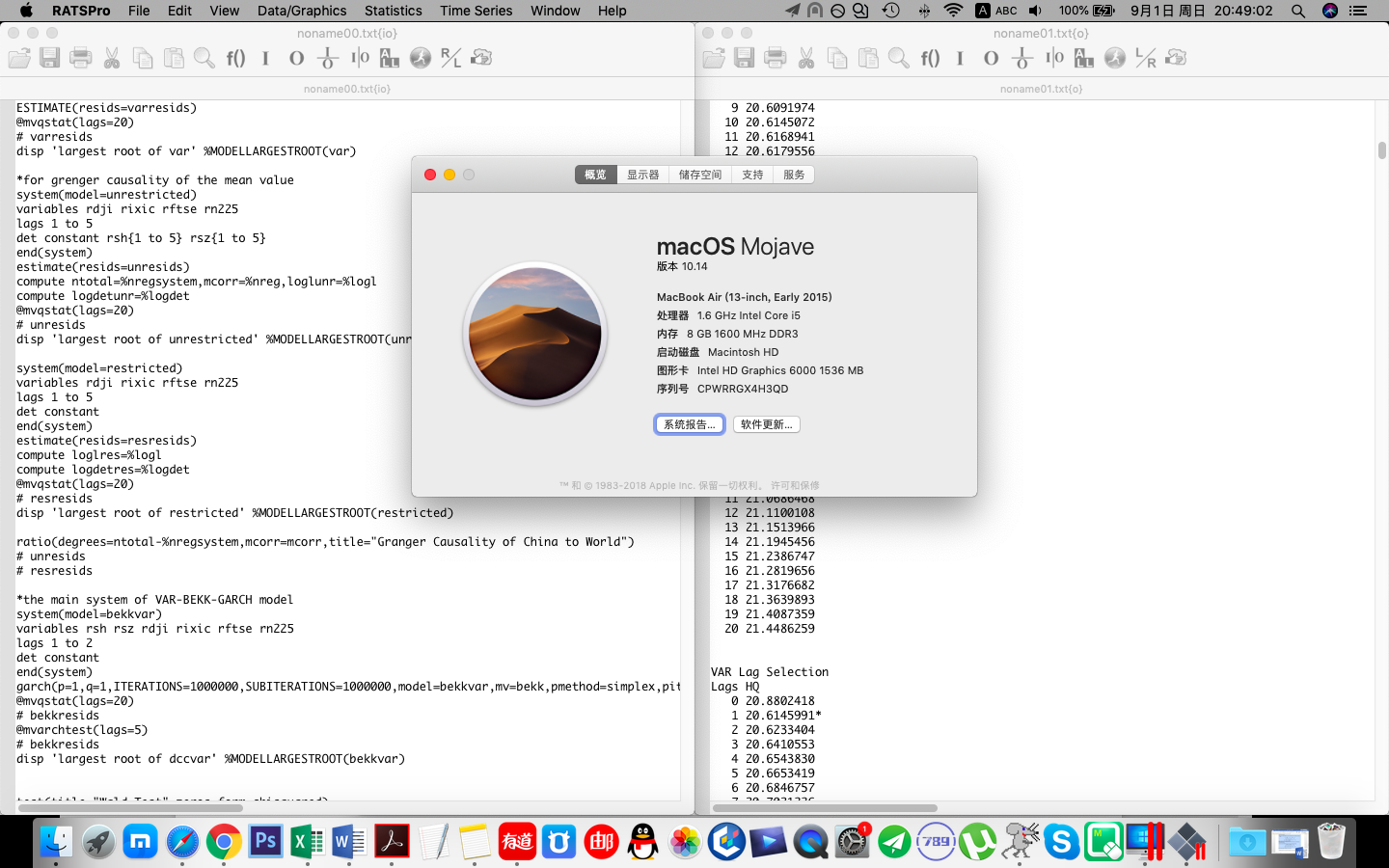The image size is (1389, 868).
Task: Click the f() function wizard icon in left window
Action: coord(235,58)
